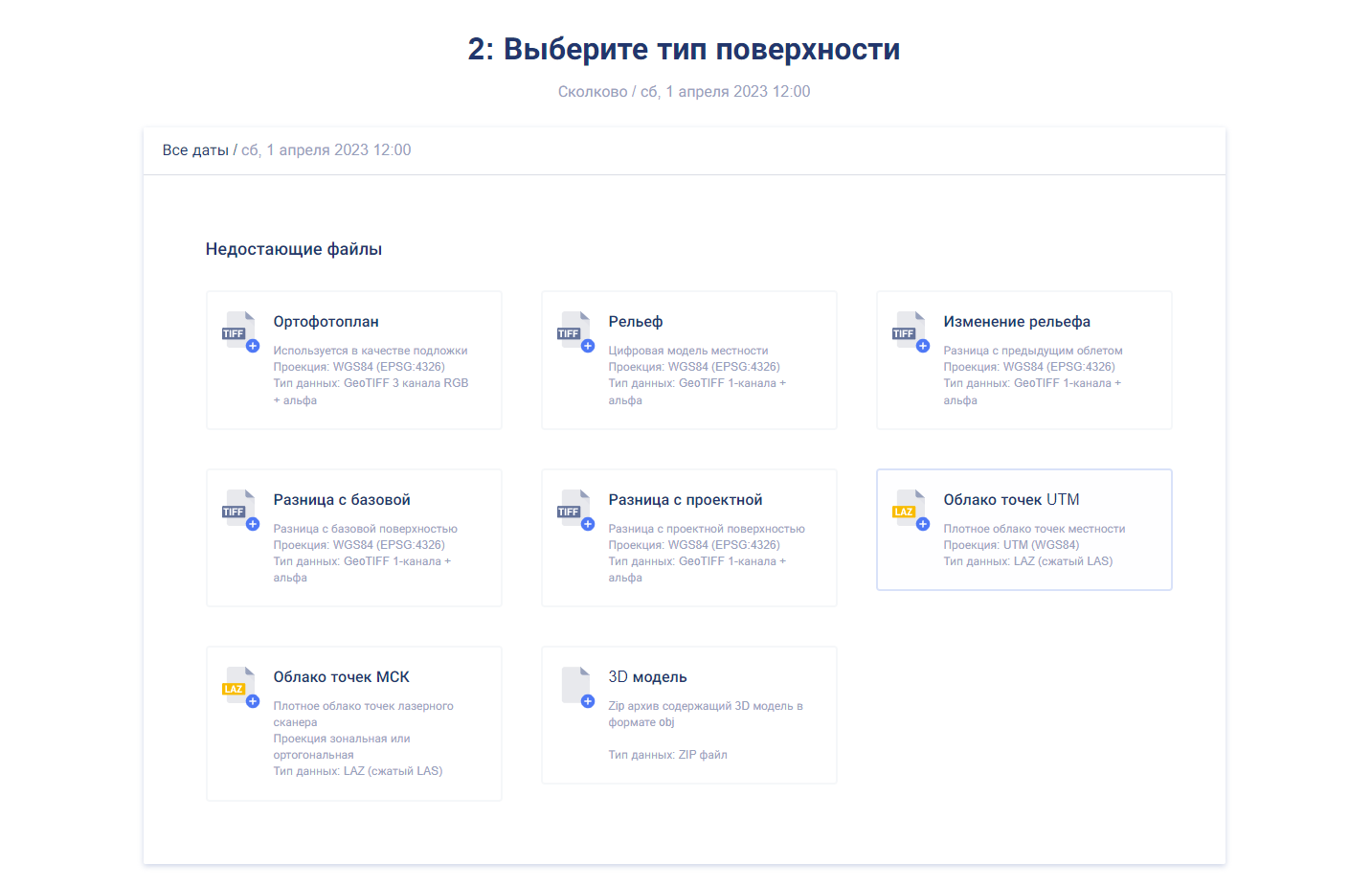Click the TIFF icon for Разница с базовой

pos(240,509)
